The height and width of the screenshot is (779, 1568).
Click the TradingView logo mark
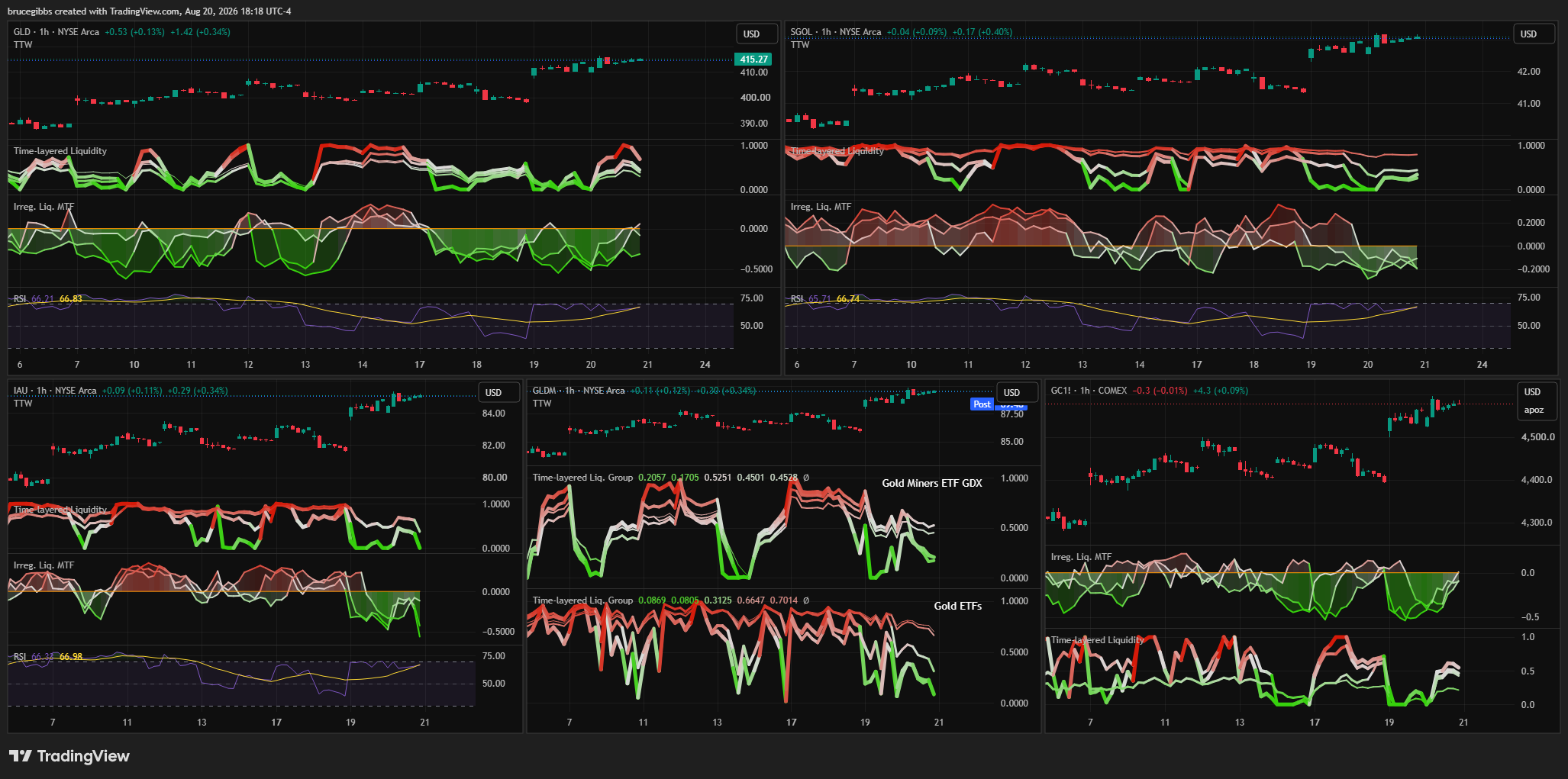20,756
